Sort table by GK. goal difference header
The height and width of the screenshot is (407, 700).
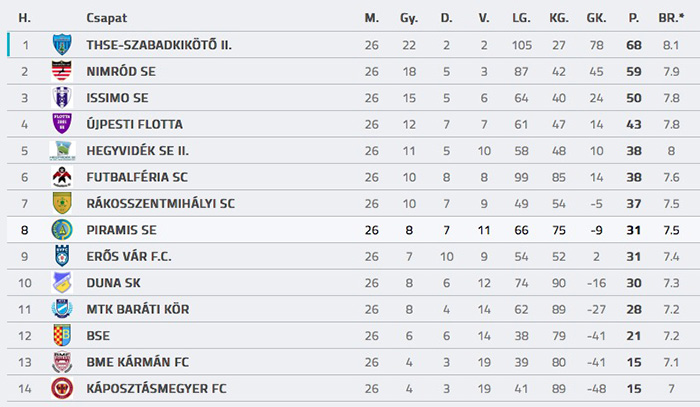(x=596, y=18)
